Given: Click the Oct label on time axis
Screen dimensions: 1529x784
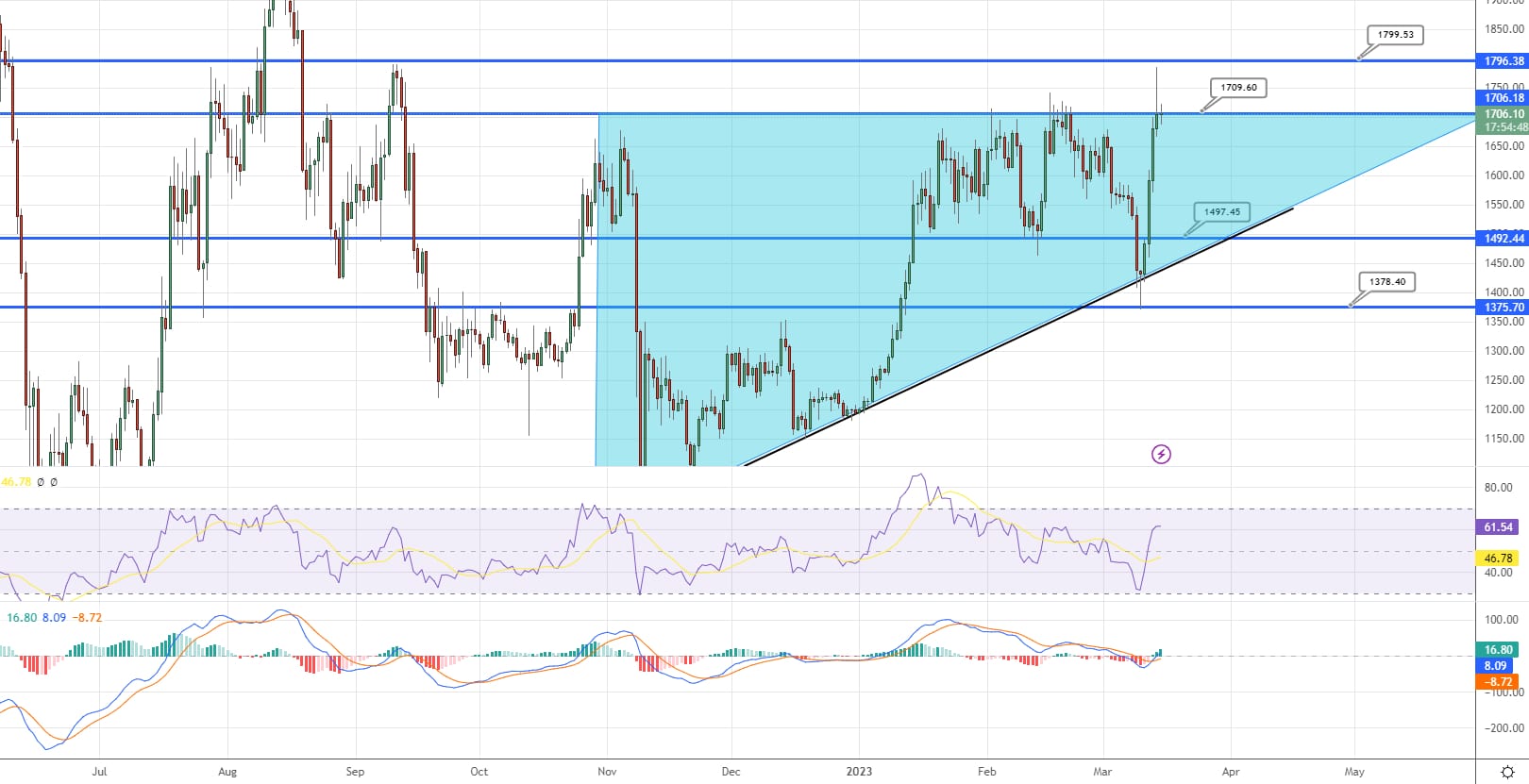Looking at the screenshot, I should pyautogui.click(x=479, y=772).
